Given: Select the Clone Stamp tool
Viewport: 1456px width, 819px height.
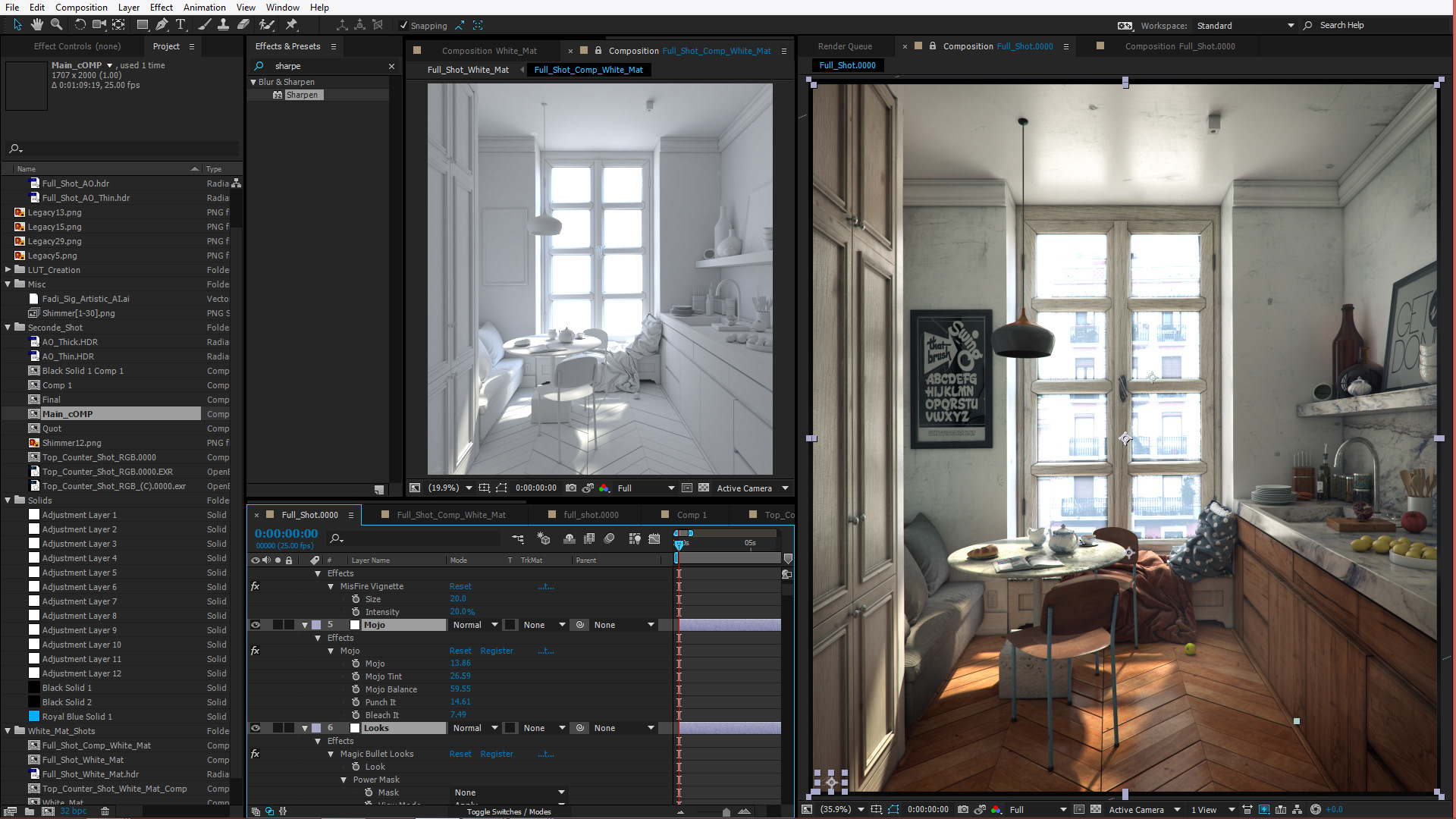Looking at the screenshot, I should coord(223,25).
